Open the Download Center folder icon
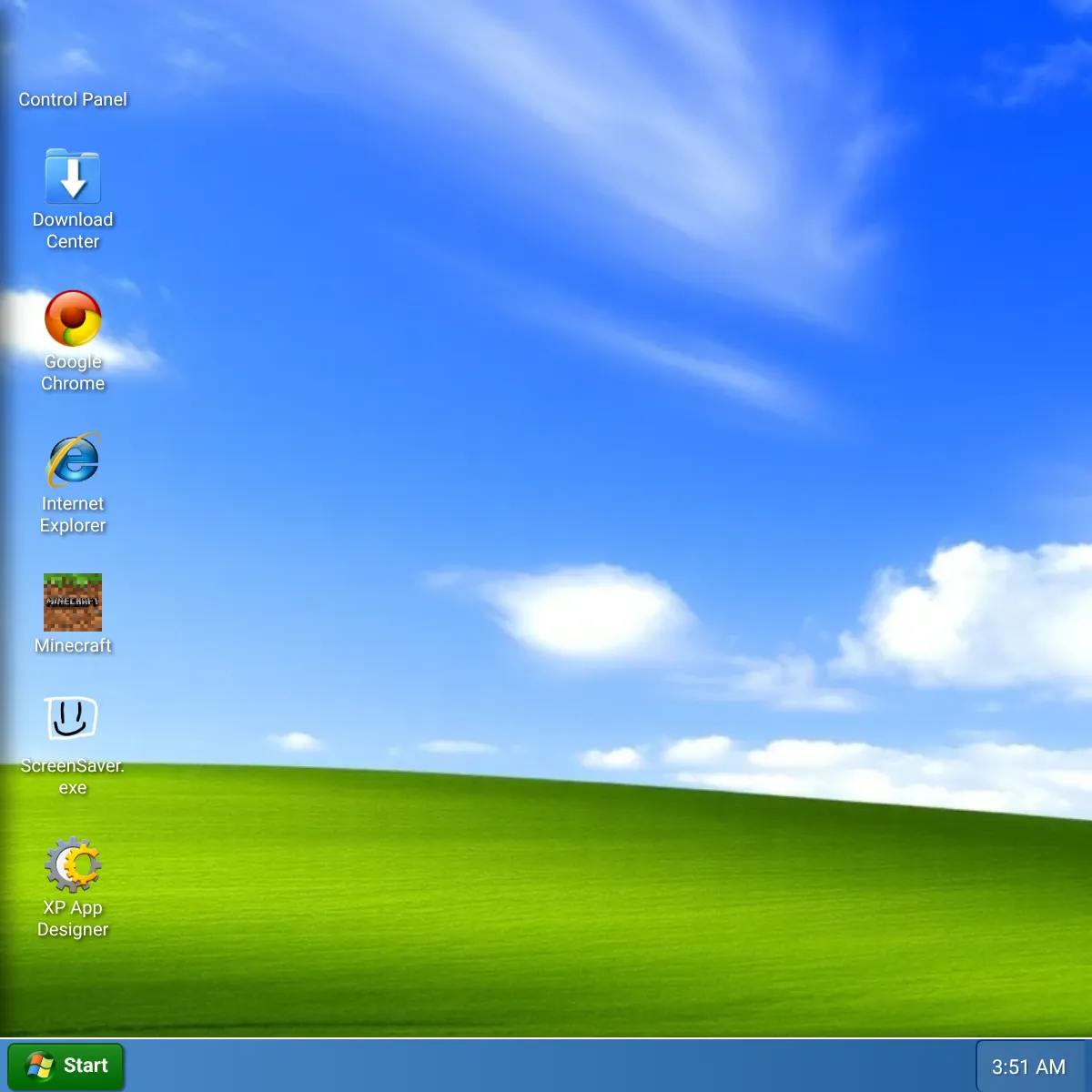Viewport: 1092px width, 1092px height. 73,177
